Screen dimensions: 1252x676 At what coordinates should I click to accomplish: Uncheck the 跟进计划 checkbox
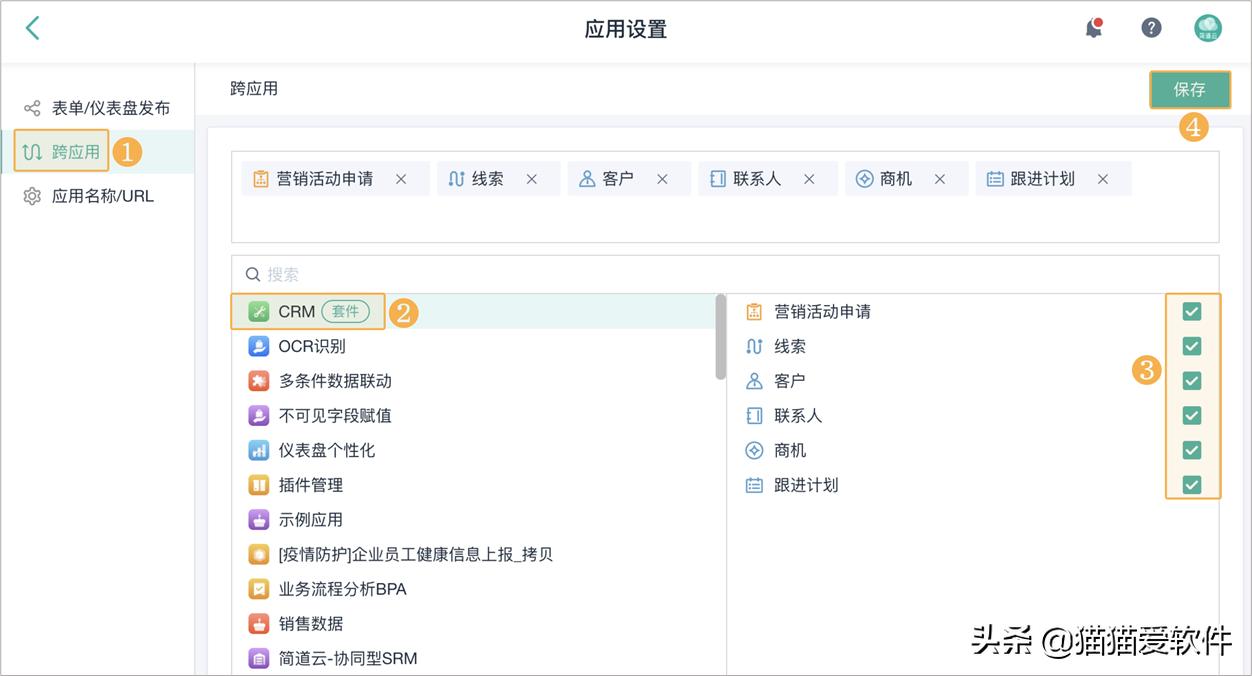click(1191, 484)
